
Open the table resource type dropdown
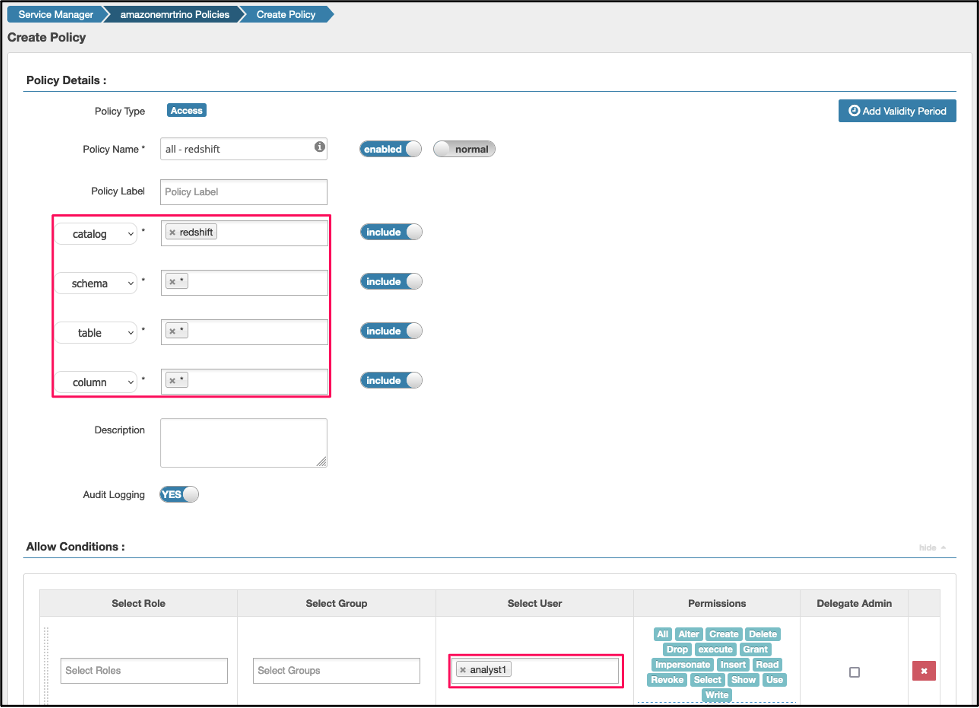96,333
